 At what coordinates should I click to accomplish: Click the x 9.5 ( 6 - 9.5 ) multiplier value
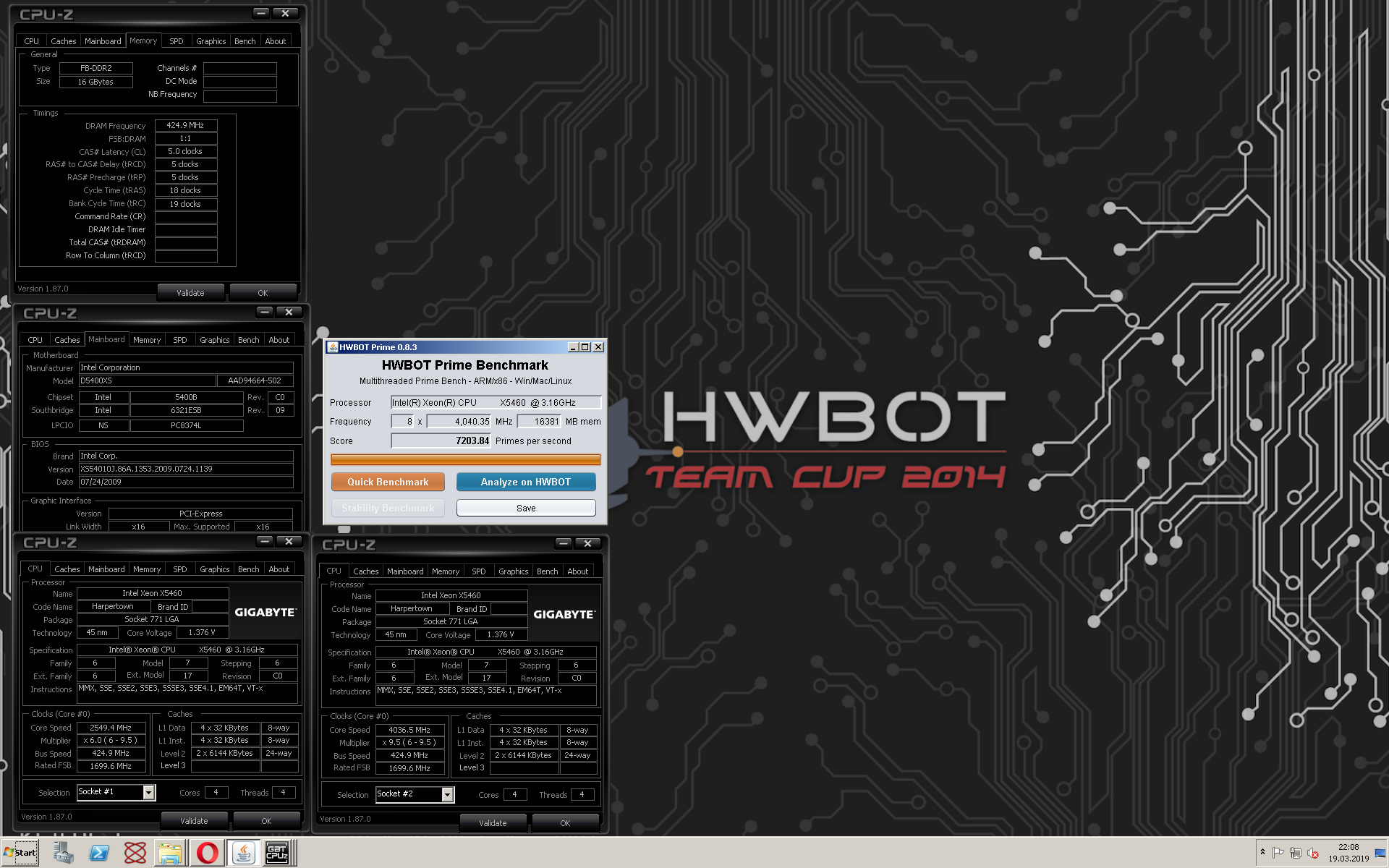click(409, 742)
